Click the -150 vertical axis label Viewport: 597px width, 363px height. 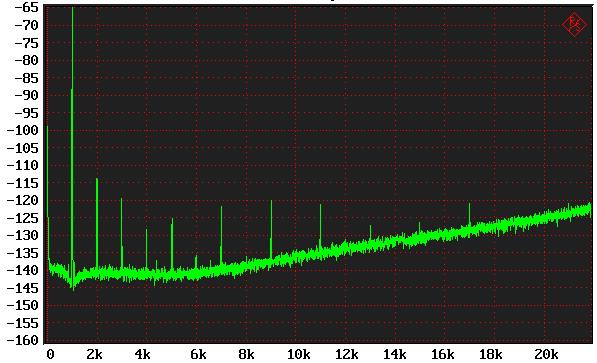coord(22,305)
